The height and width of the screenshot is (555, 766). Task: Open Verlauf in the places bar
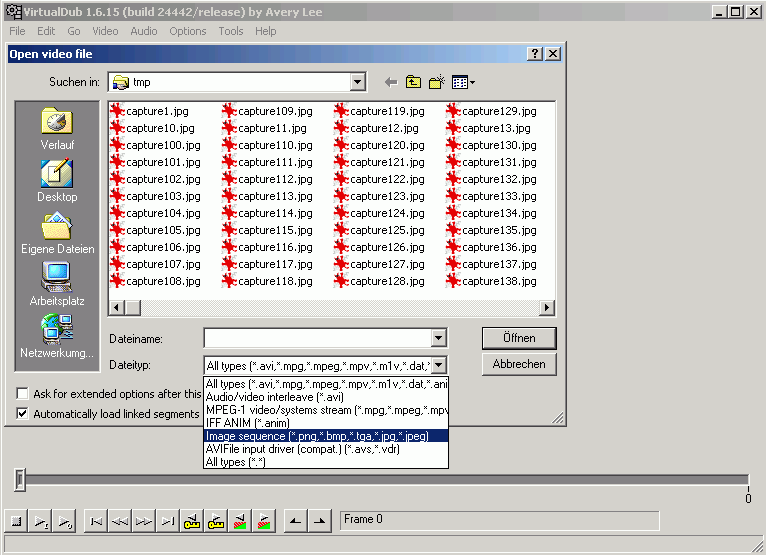(x=57, y=129)
